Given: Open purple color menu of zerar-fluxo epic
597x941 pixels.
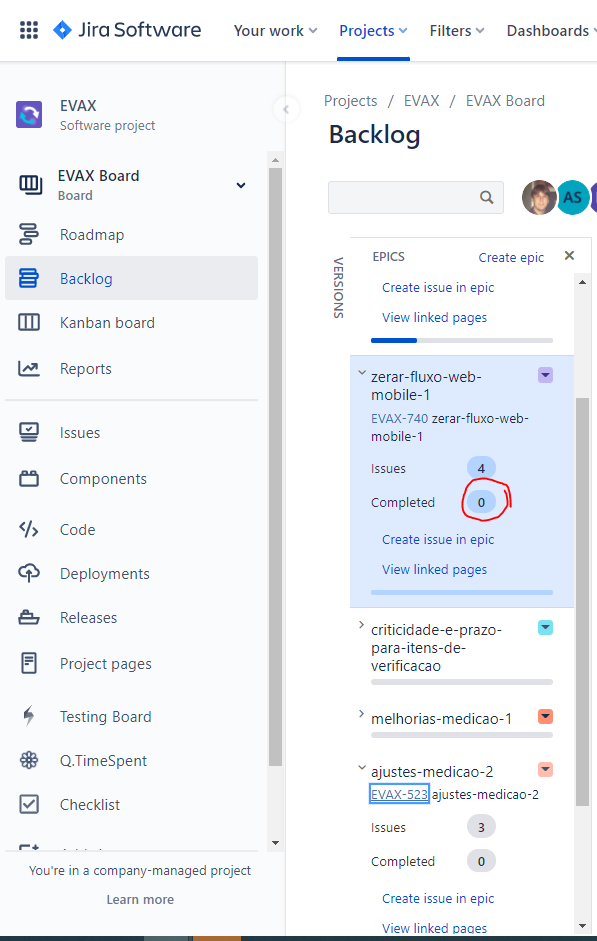Looking at the screenshot, I should pyautogui.click(x=545, y=376).
